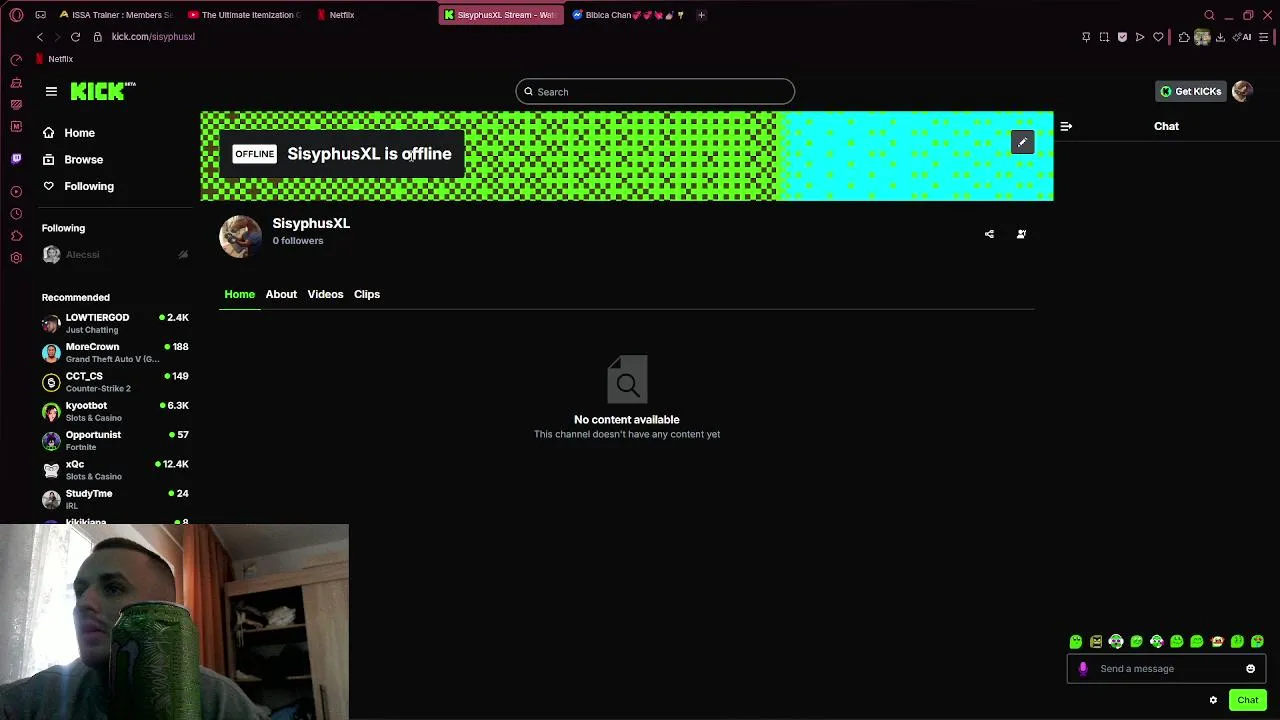1280x720 pixels.
Task: Switch to the About tab
Action: pos(281,294)
